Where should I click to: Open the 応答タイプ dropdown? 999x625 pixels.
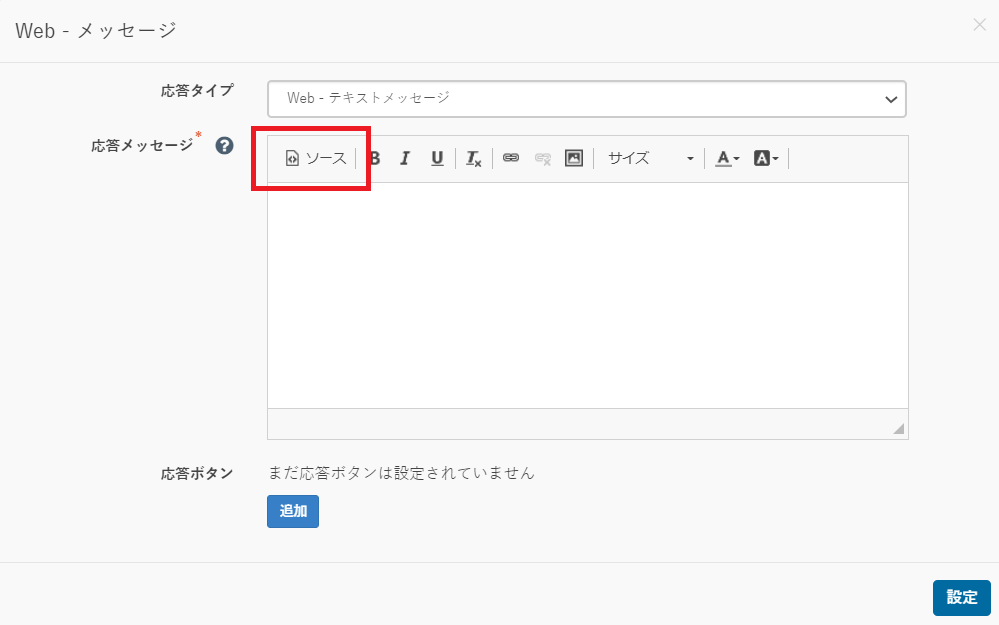tap(587, 99)
